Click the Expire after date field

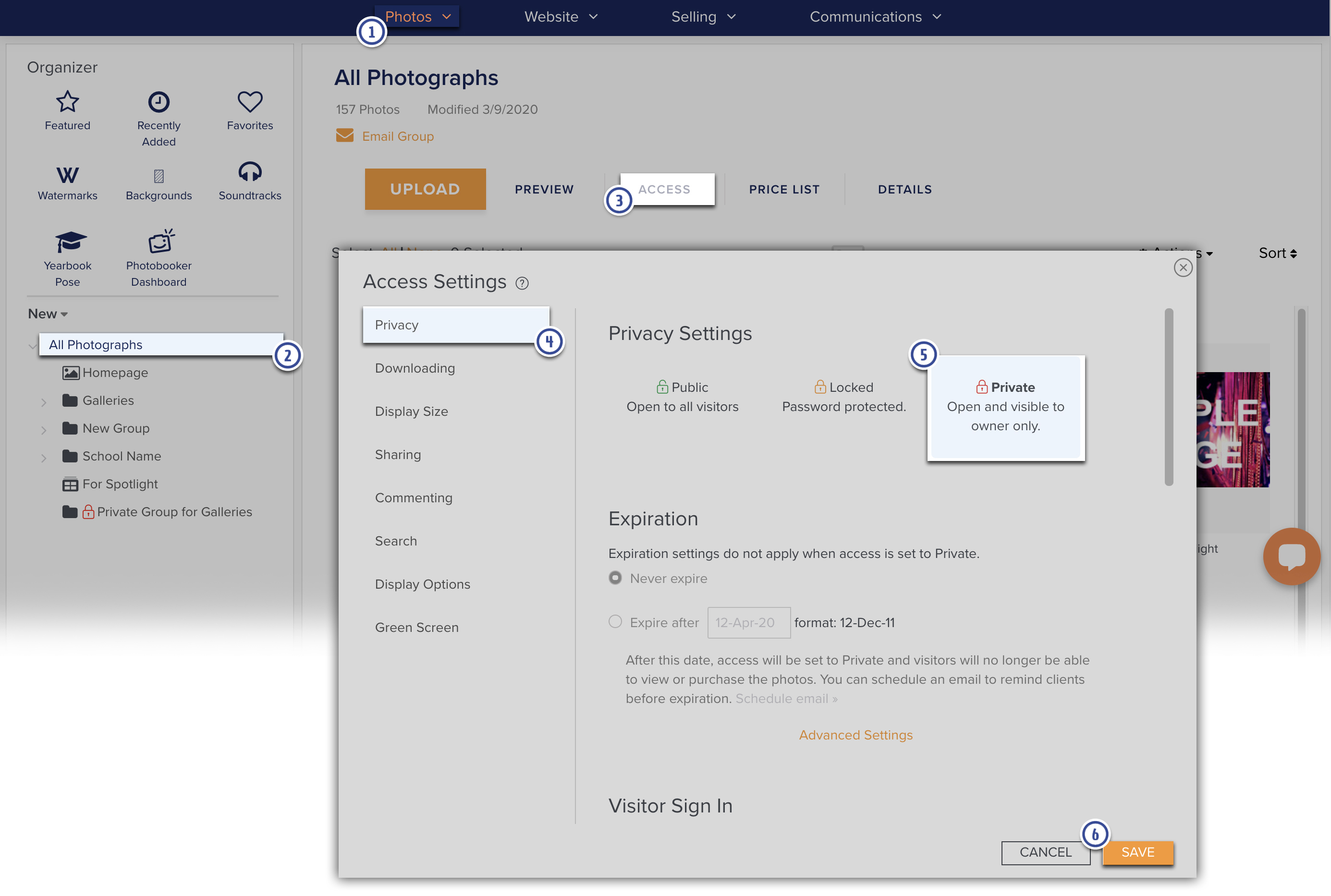click(749, 622)
